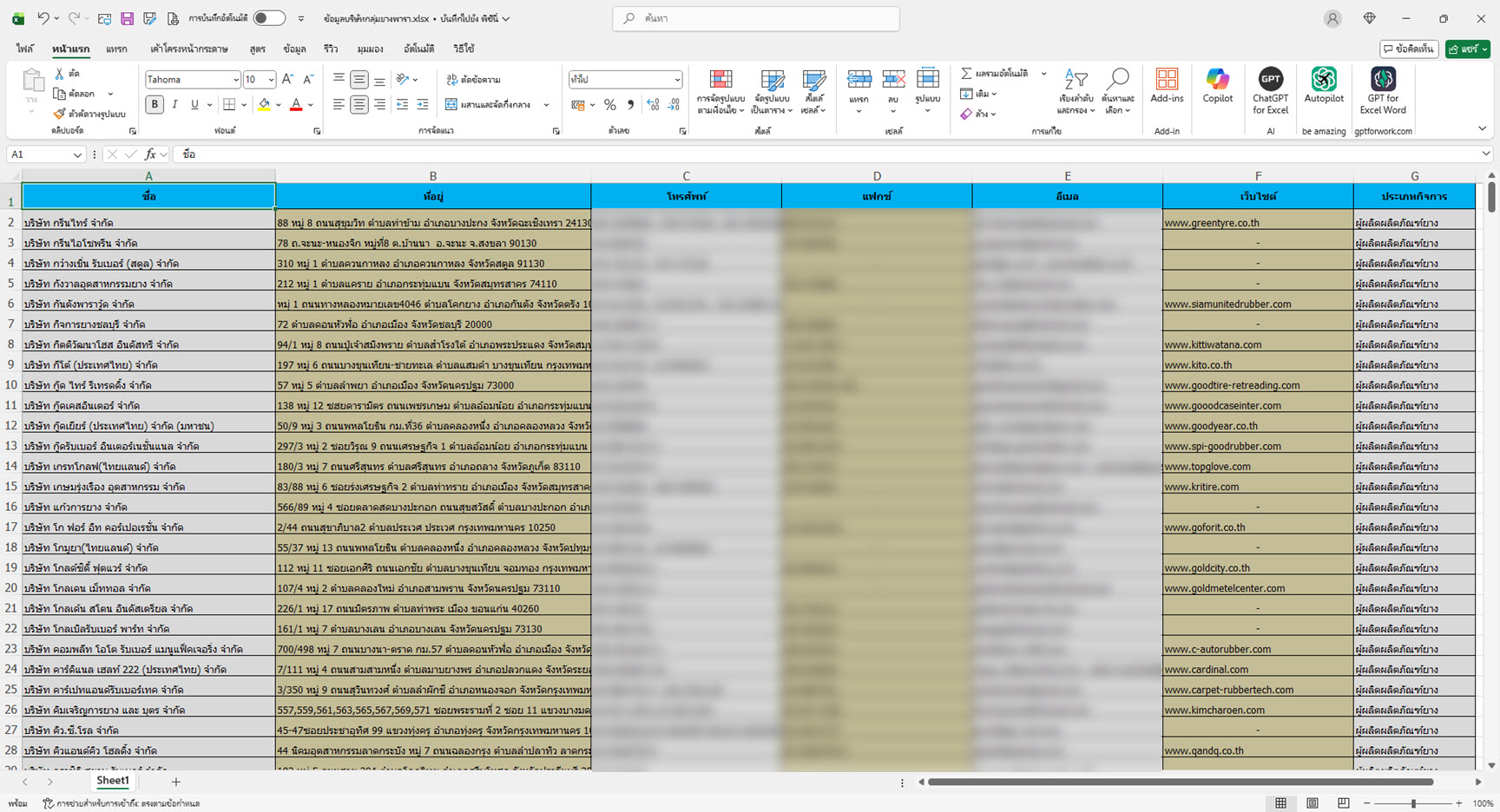Viewport: 1500px width, 812px height.
Task: Click the Share button
Action: pos(1467,49)
